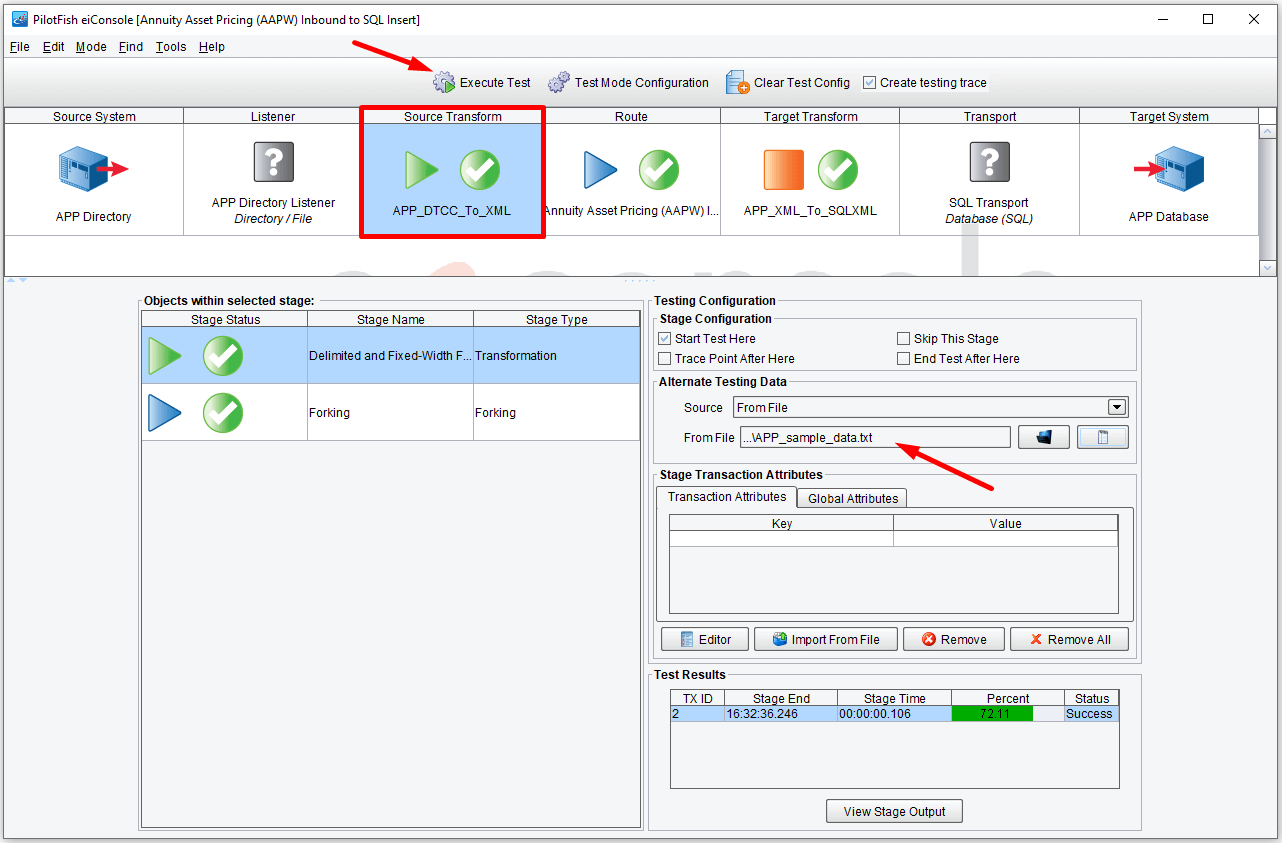1282x843 pixels.
Task: Click TX ID column header
Action: click(x=697, y=698)
